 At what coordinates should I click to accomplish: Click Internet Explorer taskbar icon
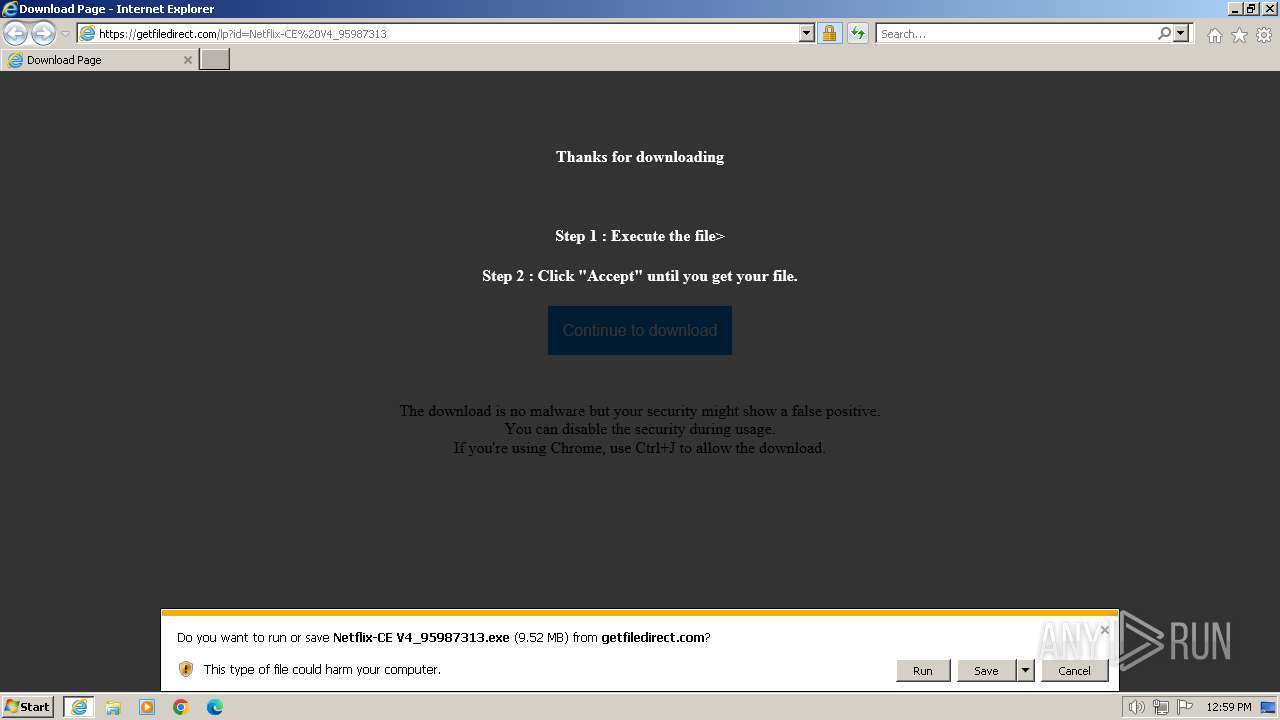click(79, 707)
